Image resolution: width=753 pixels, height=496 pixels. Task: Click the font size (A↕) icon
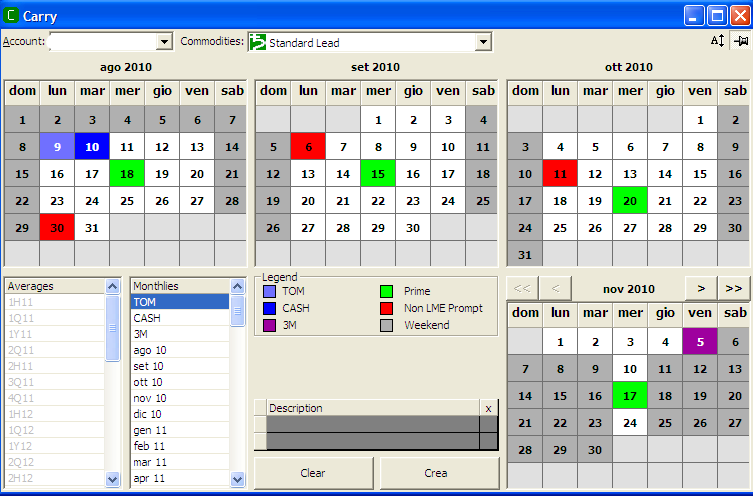[x=717, y=41]
